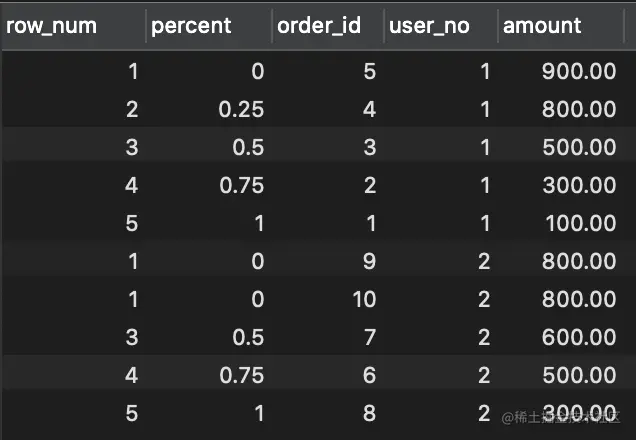Click order_id cell showing 8
This screenshot has width=636, height=440.
370,414
